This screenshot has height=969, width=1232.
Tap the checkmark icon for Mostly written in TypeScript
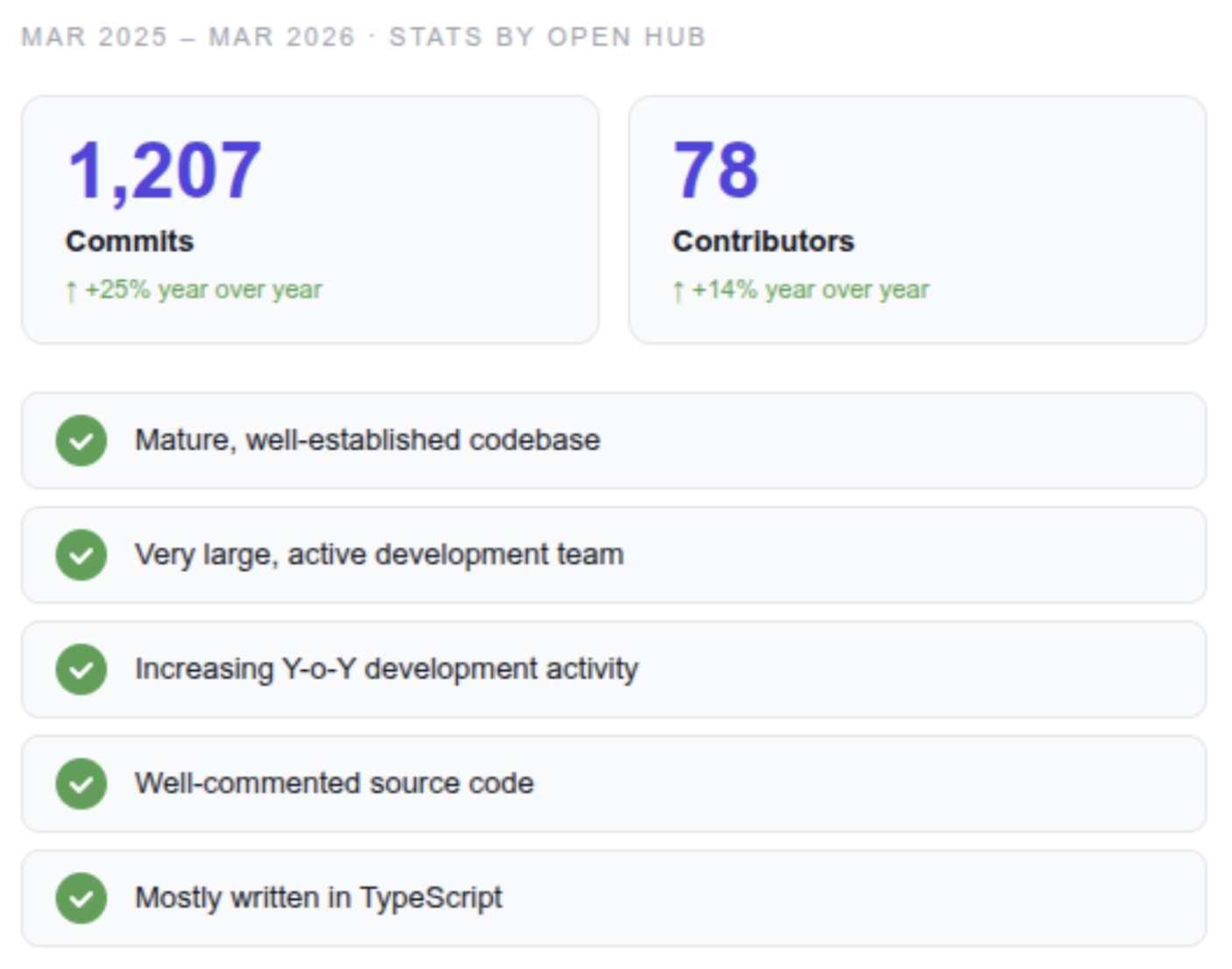point(81,898)
